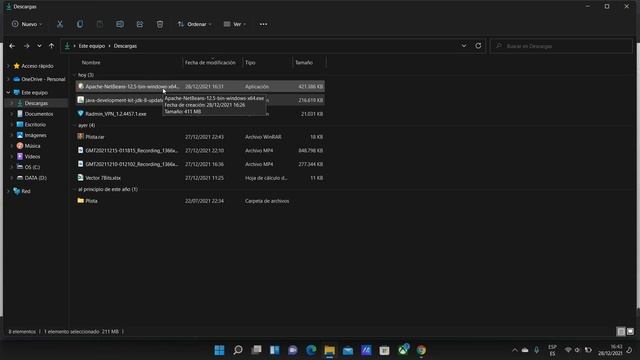Refresh the Descargas folder view
Image resolution: width=640 pixels, height=360 pixels.
[x=478, y=46]
